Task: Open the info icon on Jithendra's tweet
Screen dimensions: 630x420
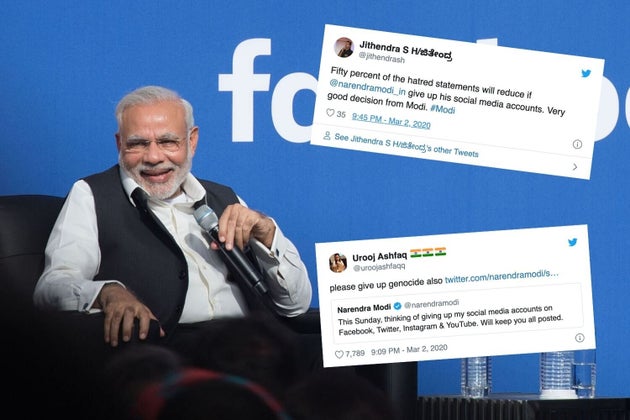Action: [x=577, y=144]
